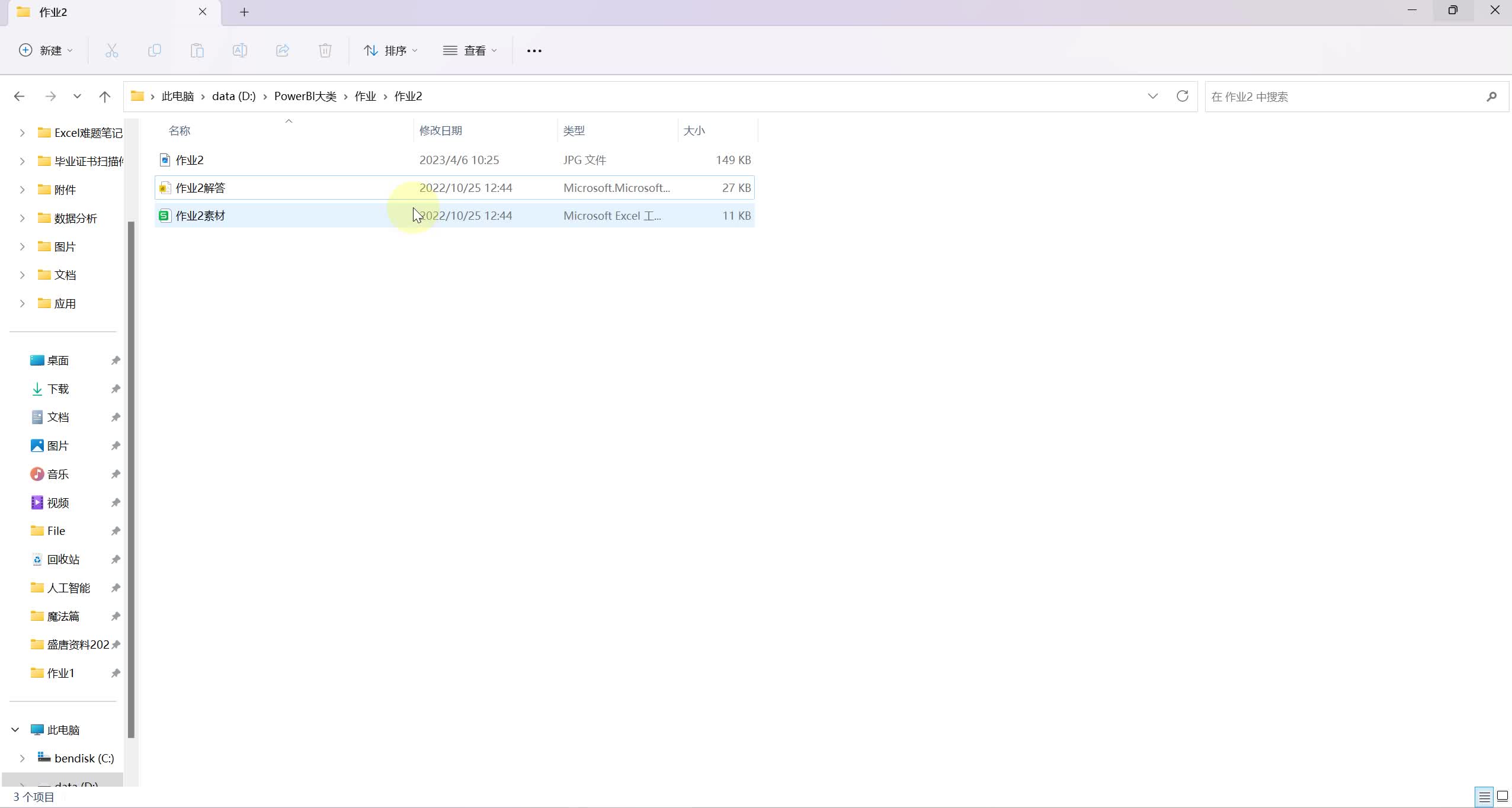1512x808 pixels.
Task: Switch to large thumbnails view icon
Action: click(x=1503, y=797)
